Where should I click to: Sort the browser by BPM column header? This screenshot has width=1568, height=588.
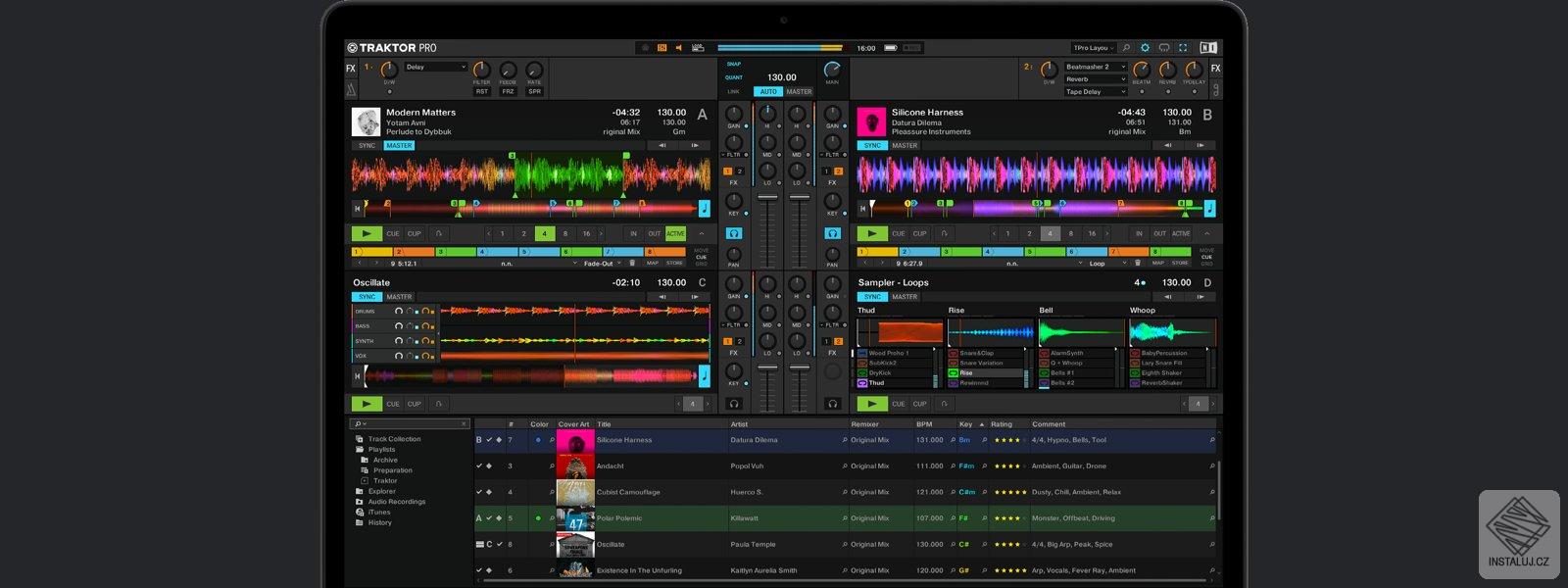[924, 424]
